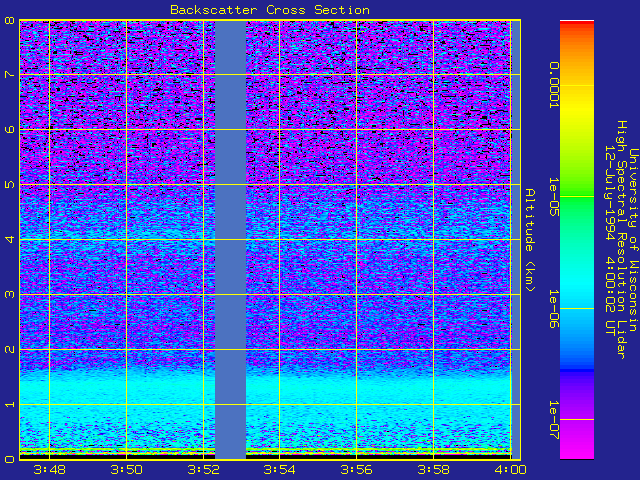The width and height of the screenshot is (640, 480).
Task: Click the "3:58" time axis label
Action: (433, 470)
